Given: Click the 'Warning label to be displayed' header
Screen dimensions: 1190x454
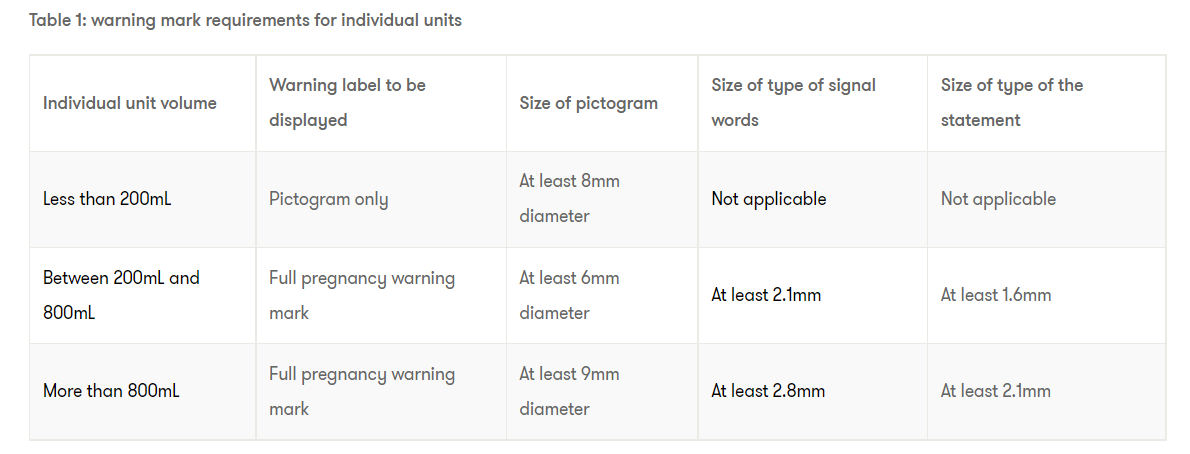Looking at the screenshot, I should pyautogui.click(x=347, y=102).
